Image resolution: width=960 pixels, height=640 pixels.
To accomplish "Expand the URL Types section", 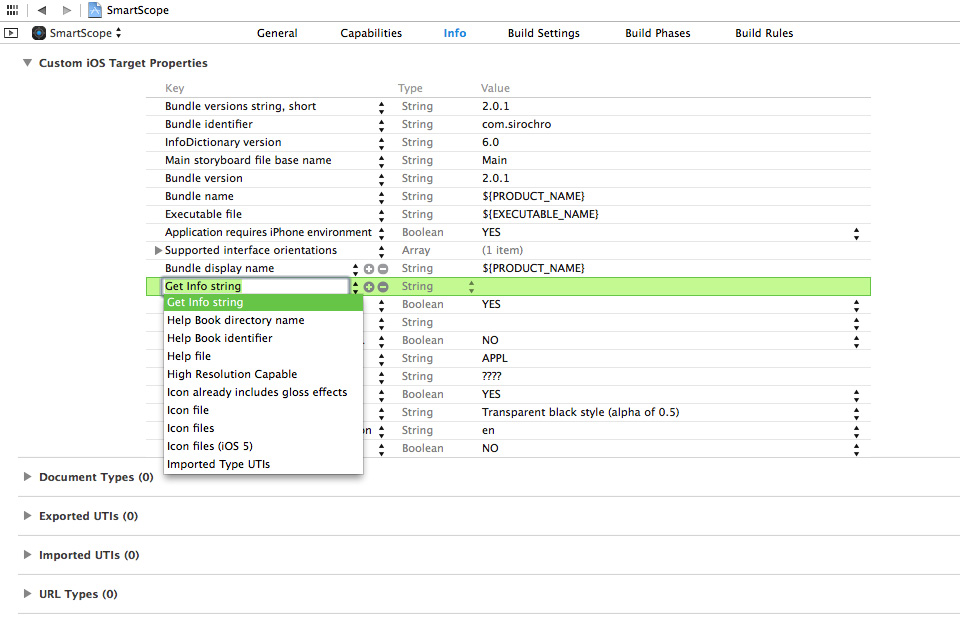I will 27,593.
